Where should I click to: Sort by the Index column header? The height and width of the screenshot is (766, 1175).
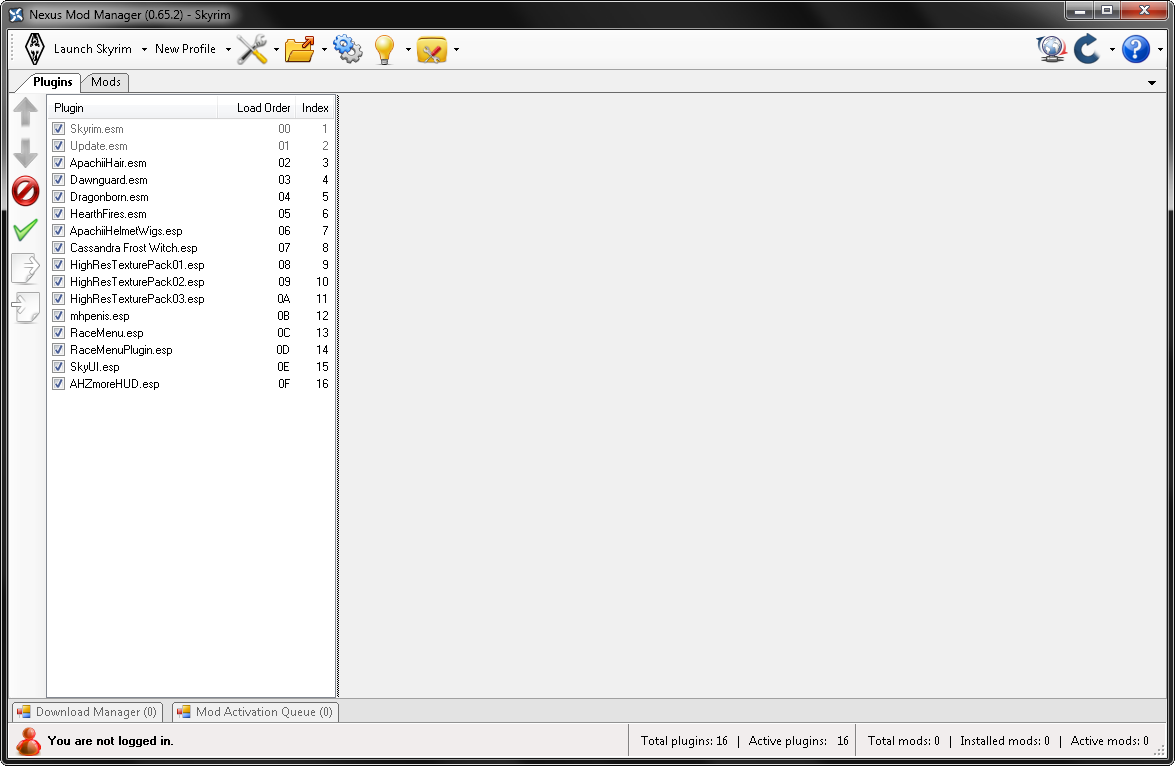coord(315,108)
